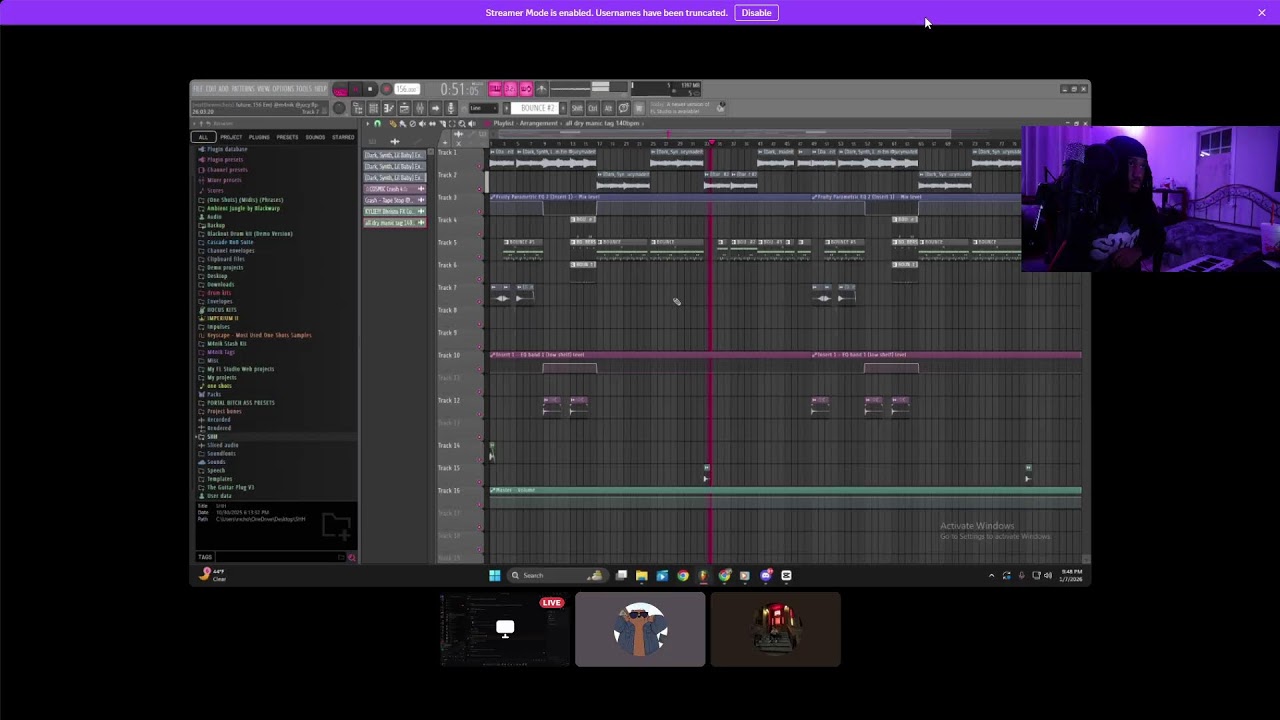Switch browser to the PROJECT tab
This screenshot has width=1280, height=720.
231,137
